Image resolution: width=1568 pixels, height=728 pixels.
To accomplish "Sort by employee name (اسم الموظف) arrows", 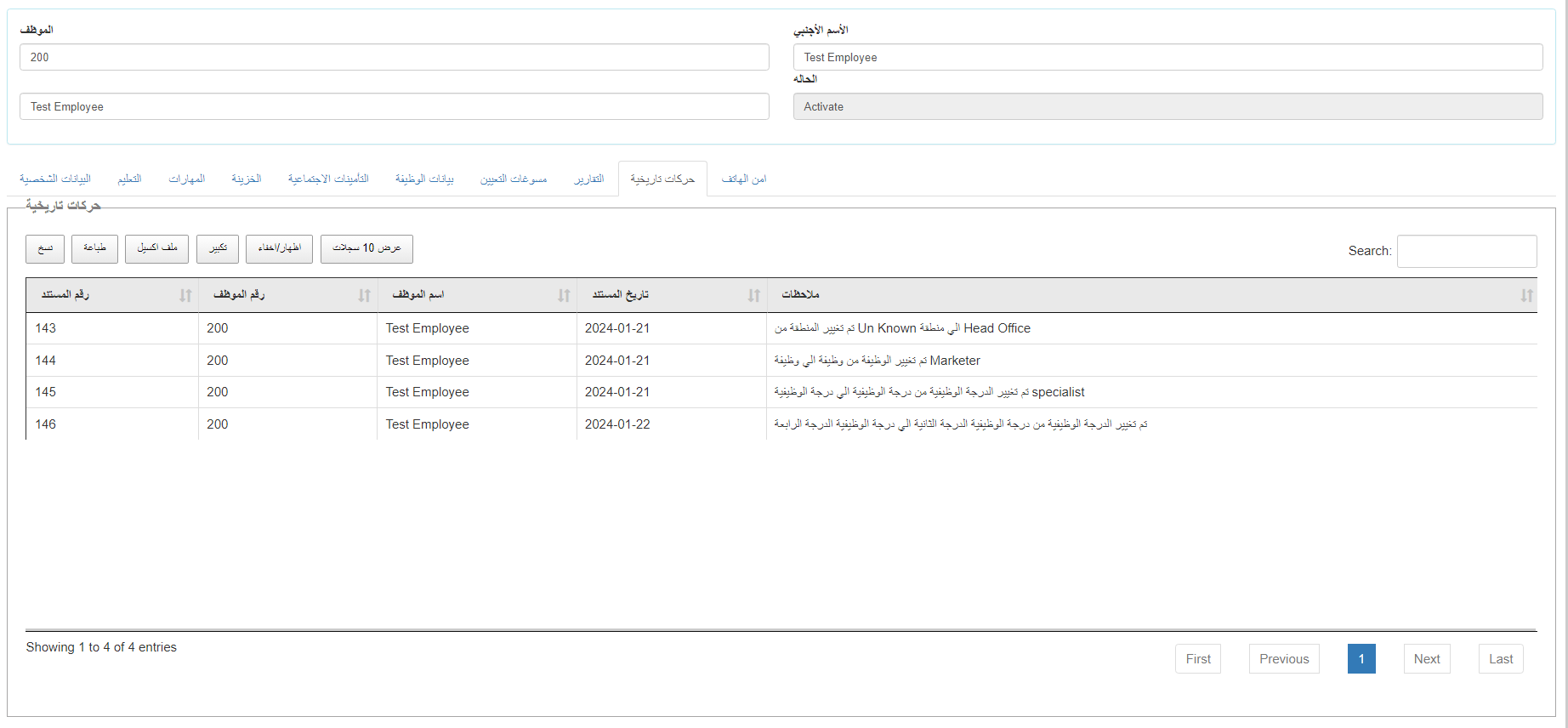I will point(564,295).
